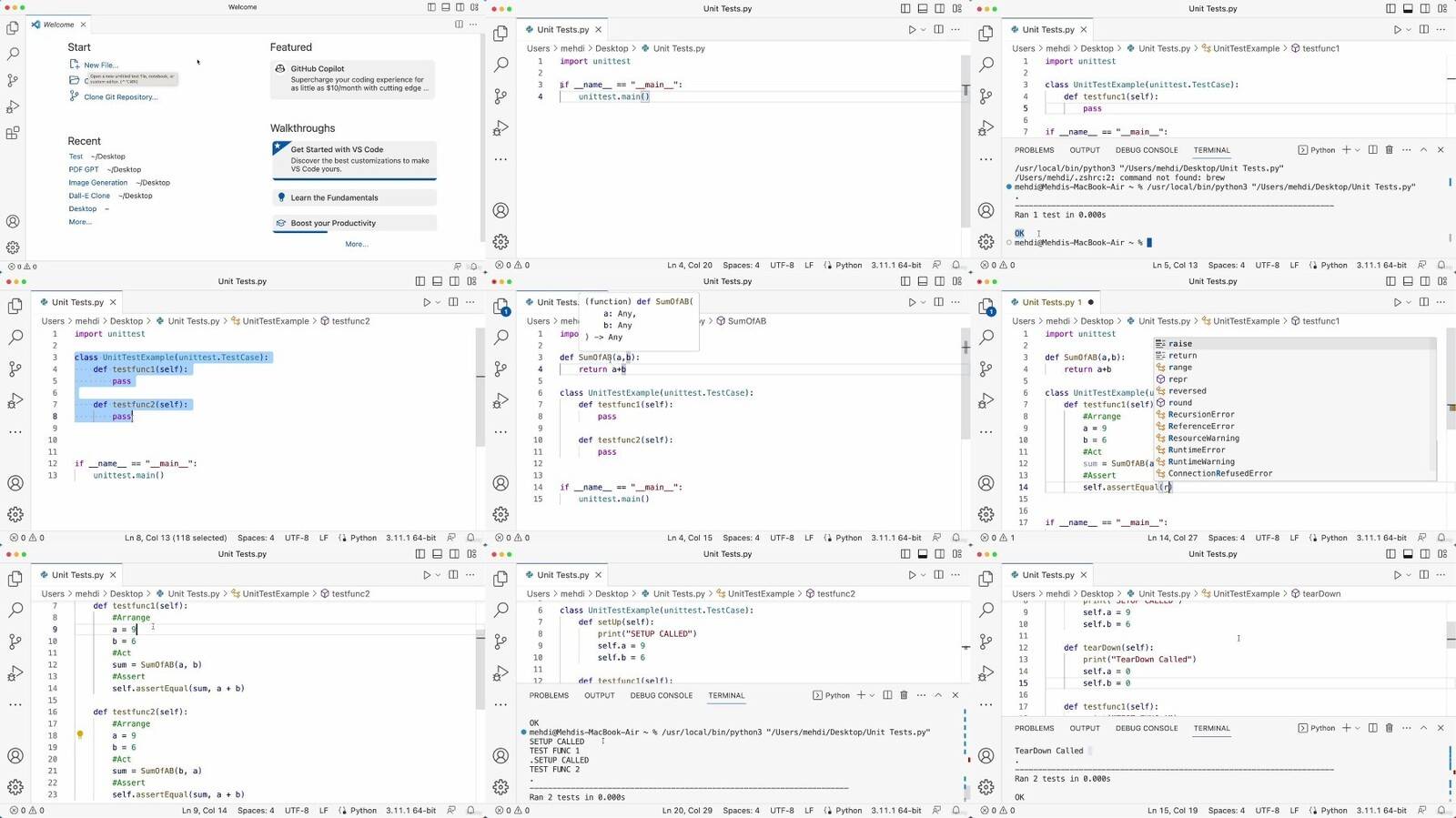1456x818 pixels.
Task: Open Run and Debug in Welcome window
Action: click(13, 107)
